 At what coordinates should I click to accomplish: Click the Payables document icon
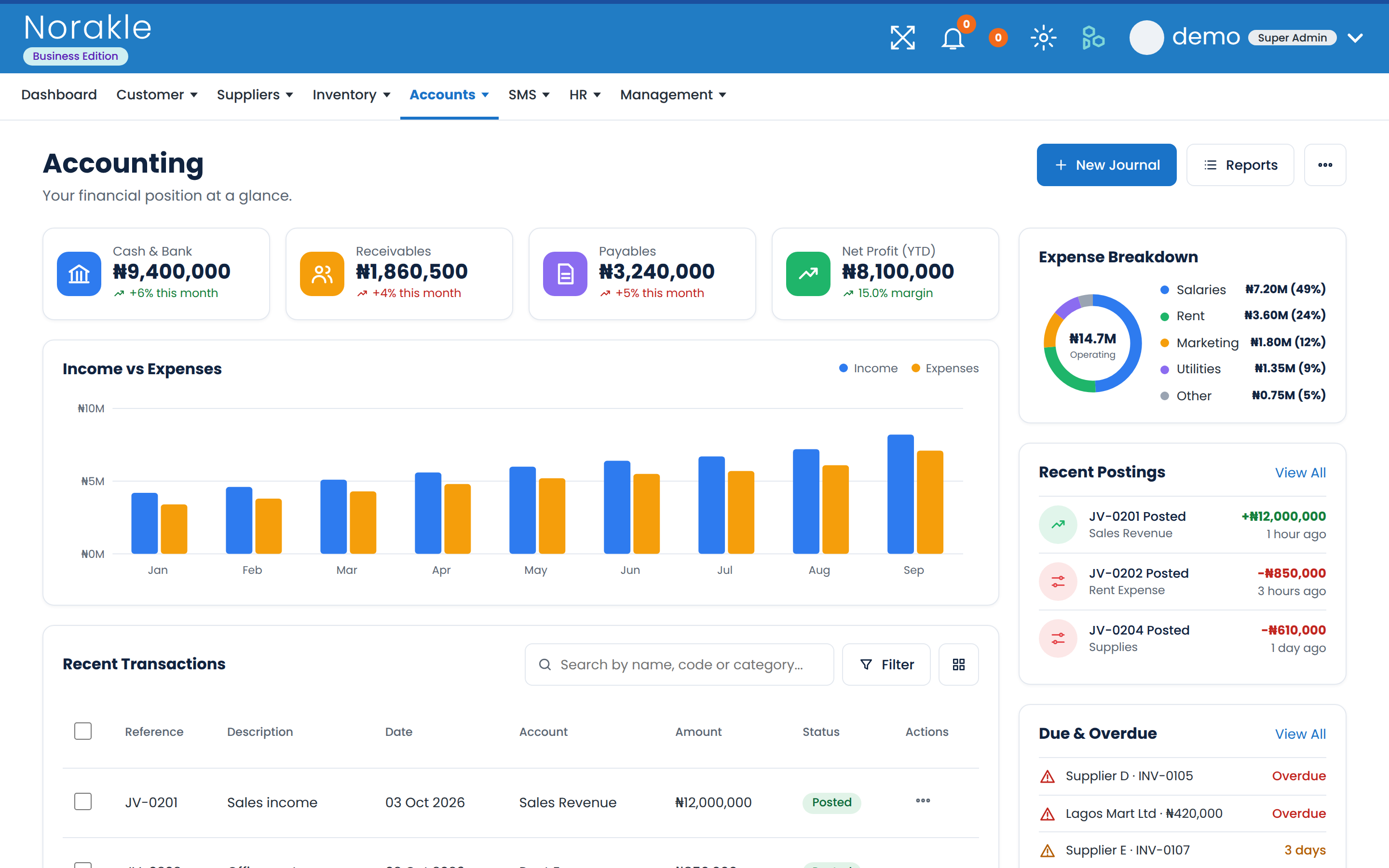click(565, 274)
